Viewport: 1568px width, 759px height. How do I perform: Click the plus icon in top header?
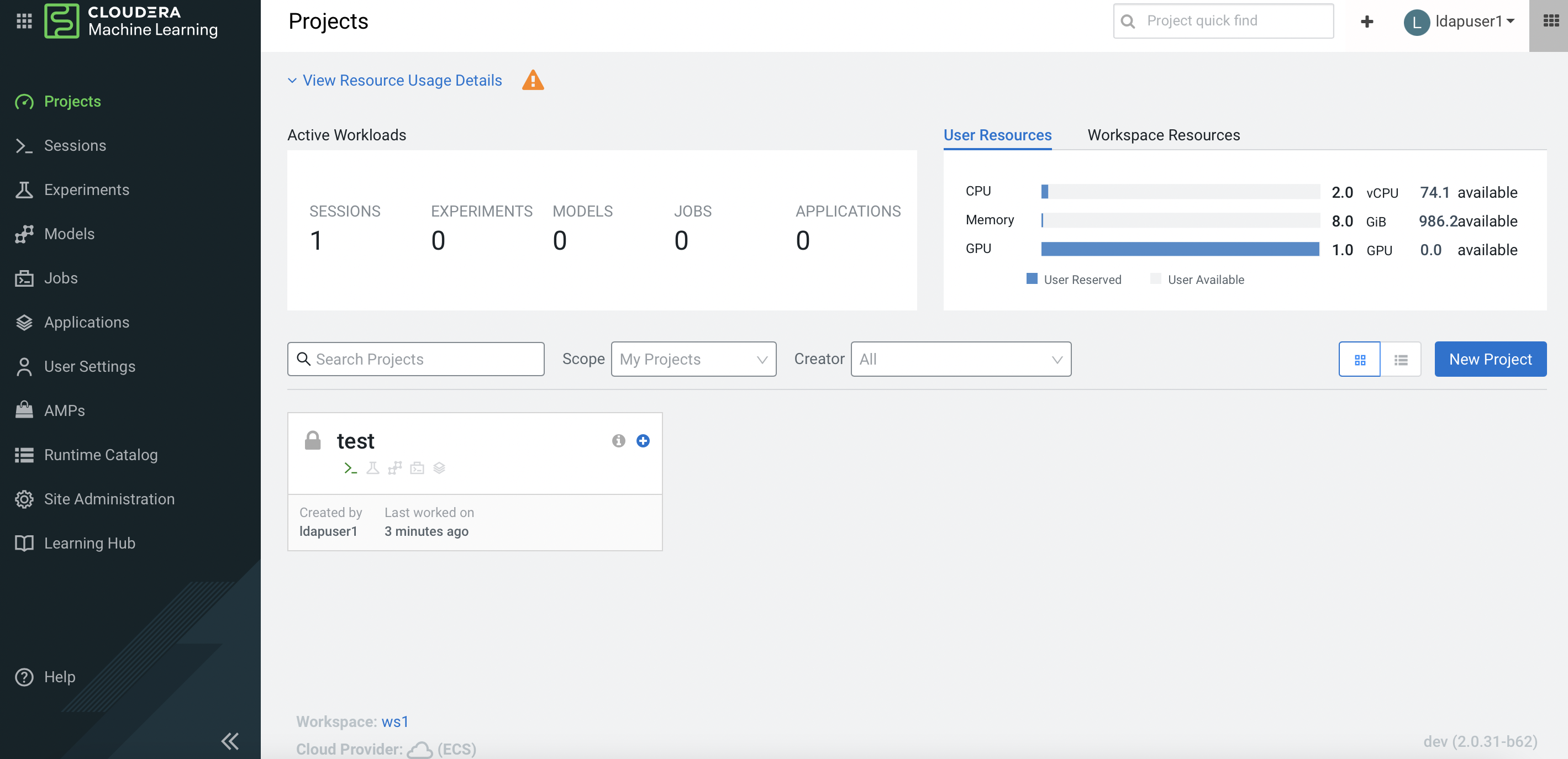(1367, 22)
